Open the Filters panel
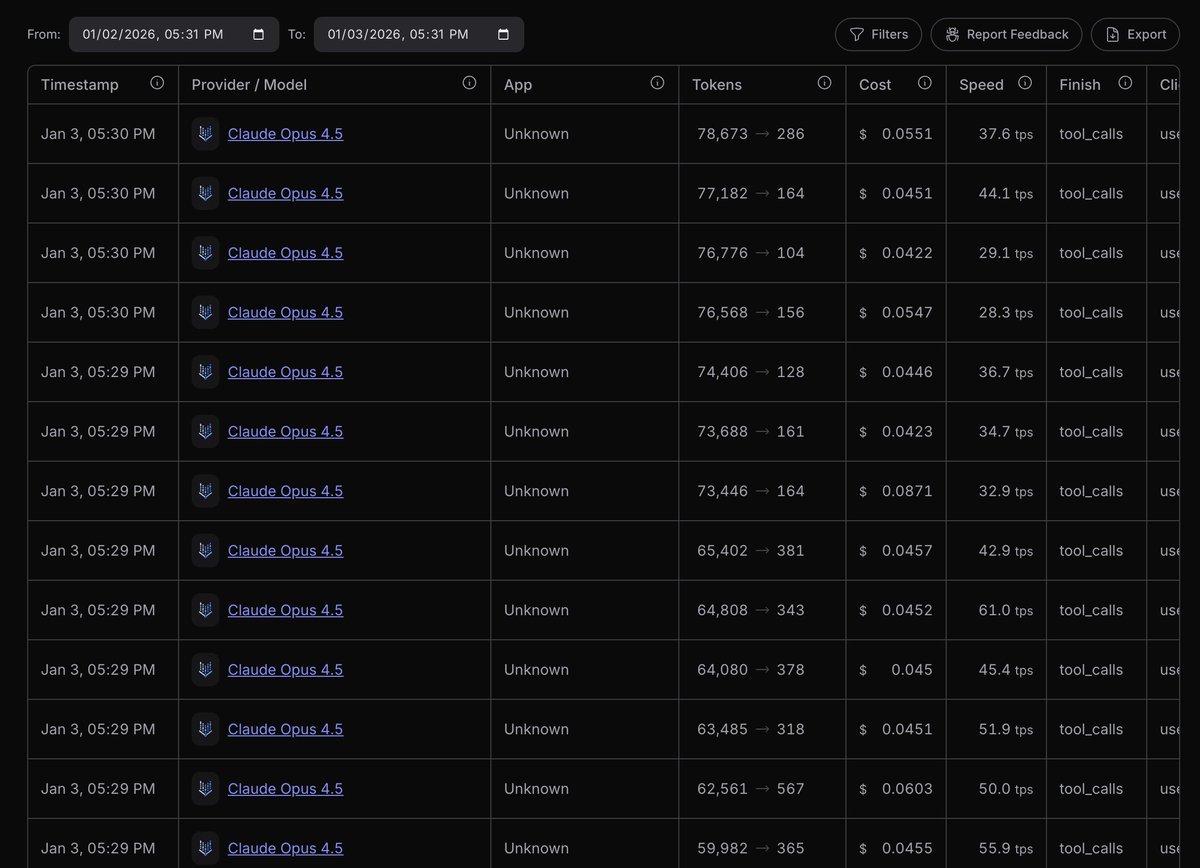This screenshot has width=1200, height=868. point(878,33)
